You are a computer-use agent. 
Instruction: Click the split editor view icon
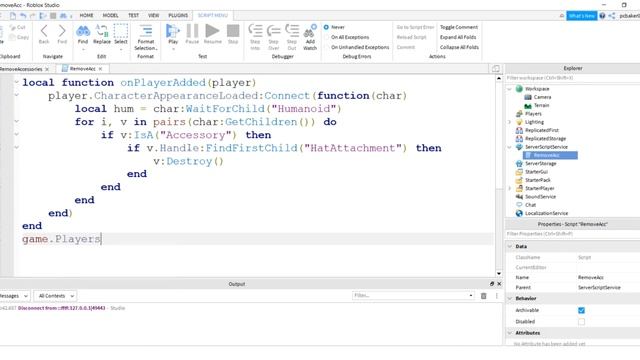click(x=496, y=69)
